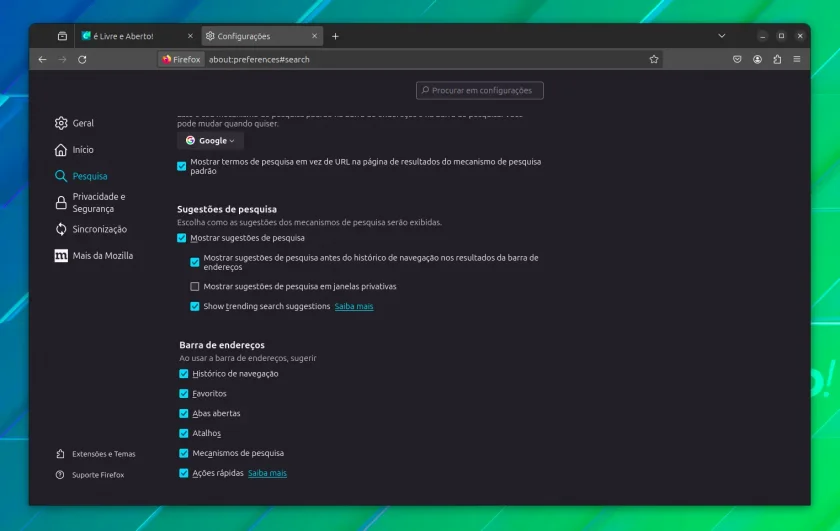Click the Início home icon
Image resolution: width=840 pixels, height=531 pixels.
coord(61,149)
